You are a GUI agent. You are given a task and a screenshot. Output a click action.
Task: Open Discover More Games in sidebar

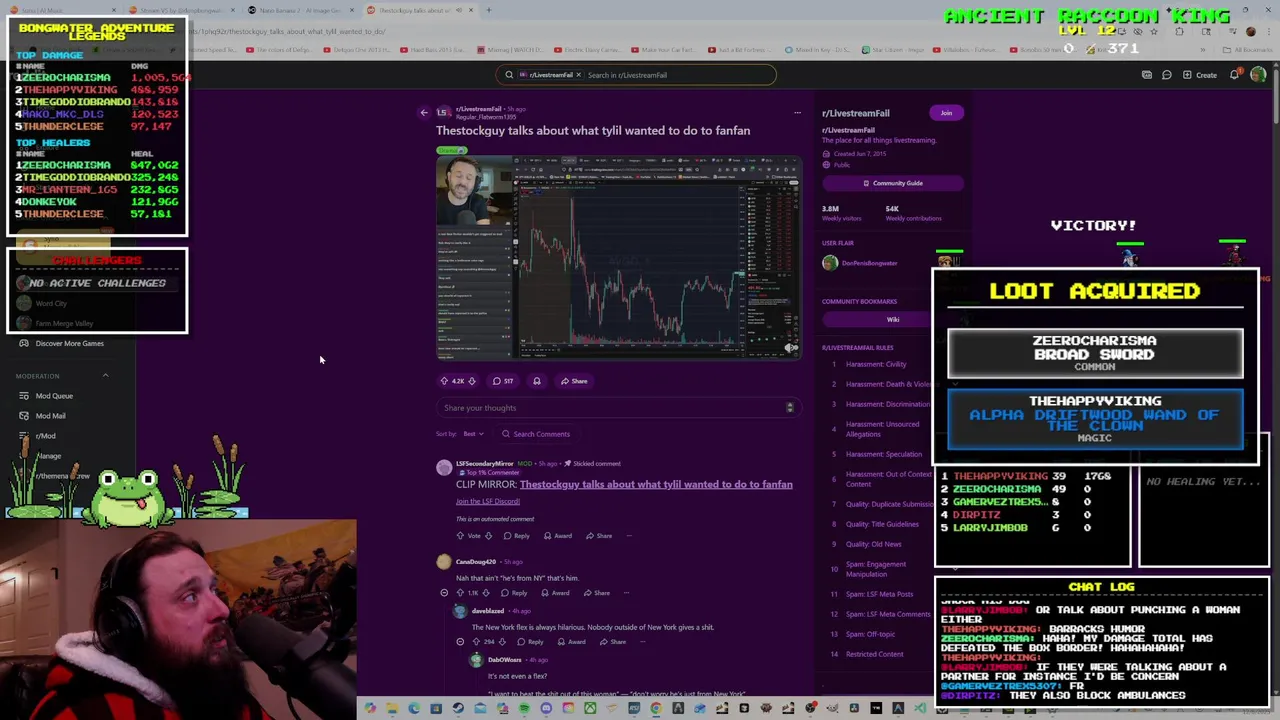69,343
